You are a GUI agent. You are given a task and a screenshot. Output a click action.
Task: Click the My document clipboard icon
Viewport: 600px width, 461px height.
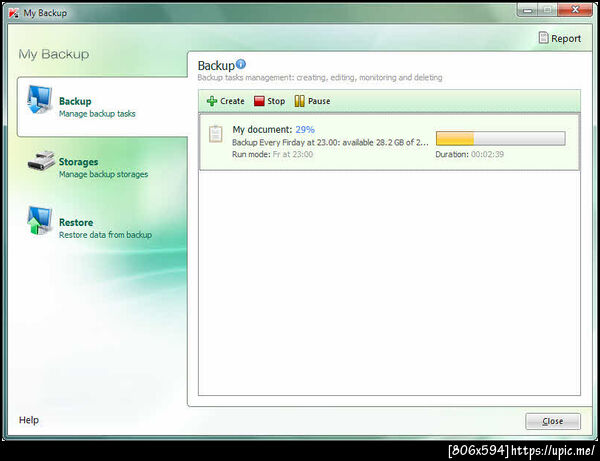[215, 134]
